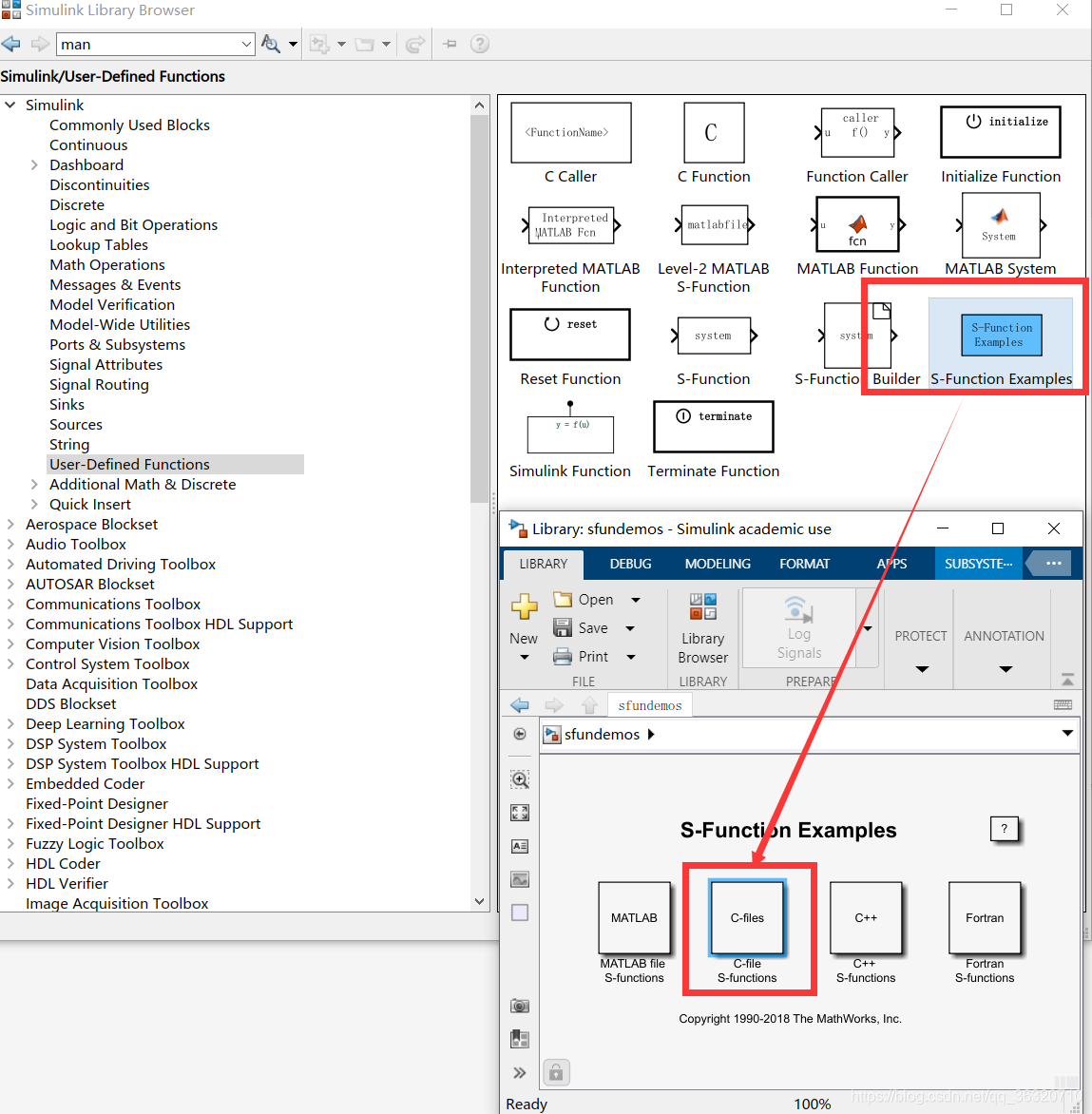
Task: Switch to the DEBUG ribbon tab
Action: 630,564
